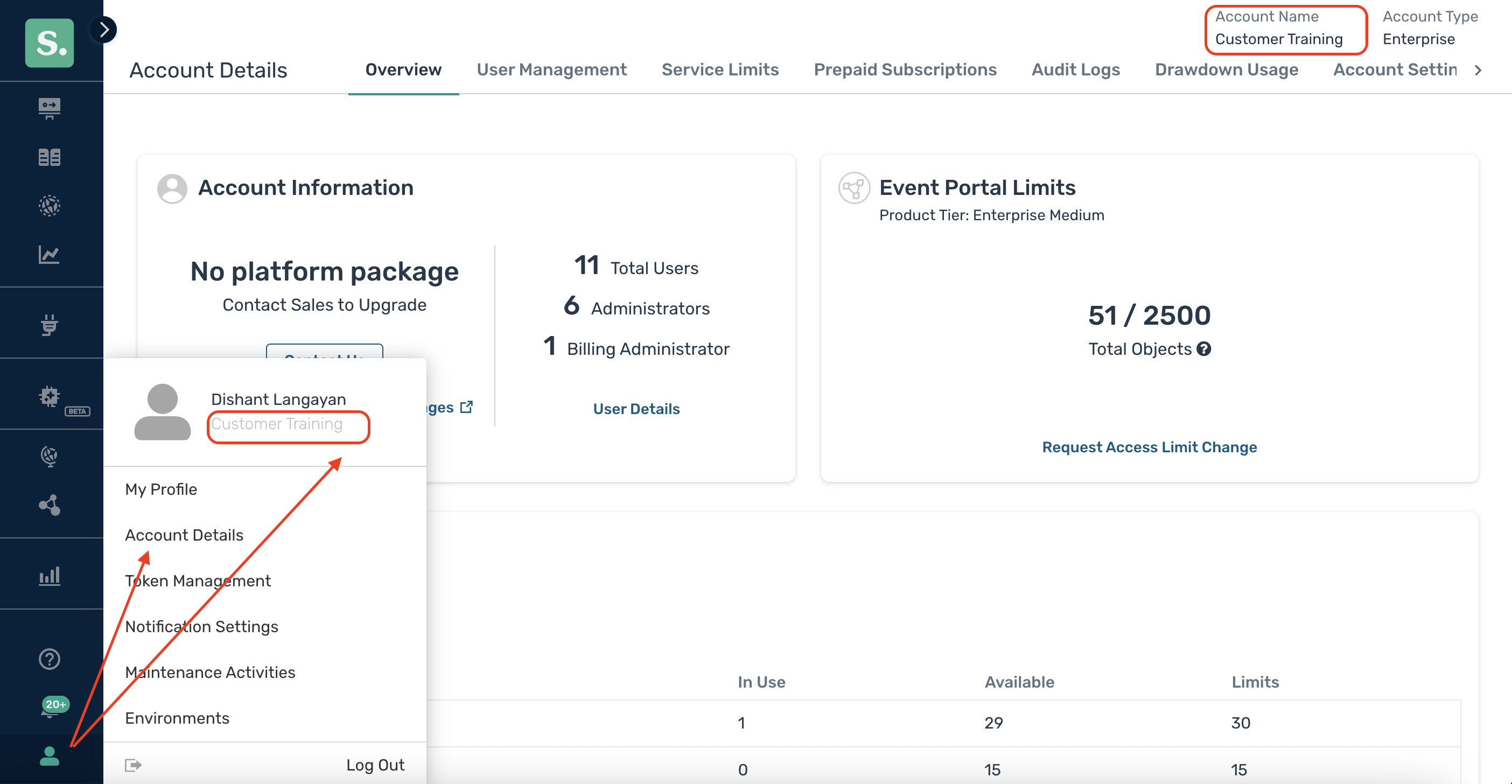Image resolution: width=1512 pixels, height=784 pixels.
Task: Click the green Solace S logo
Action: click(x=50, y=42)
